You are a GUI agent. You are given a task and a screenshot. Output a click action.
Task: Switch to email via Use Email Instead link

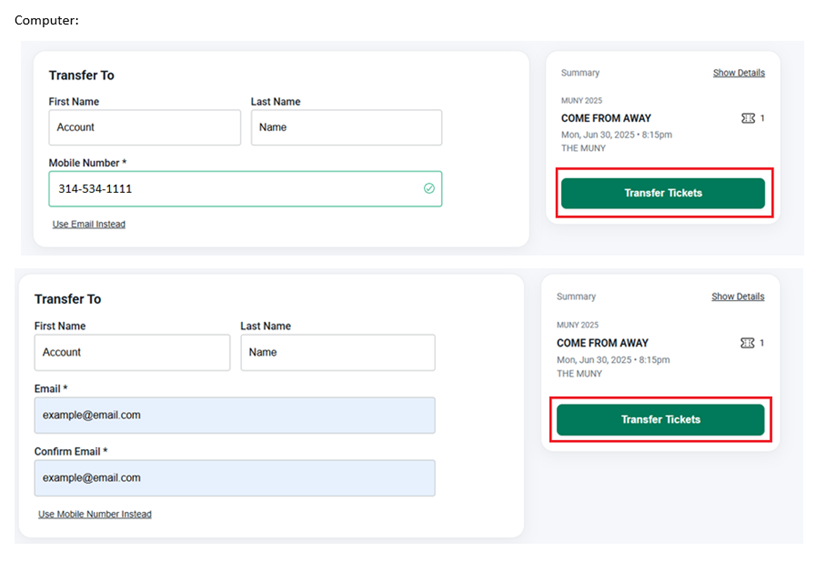[89, 224]
